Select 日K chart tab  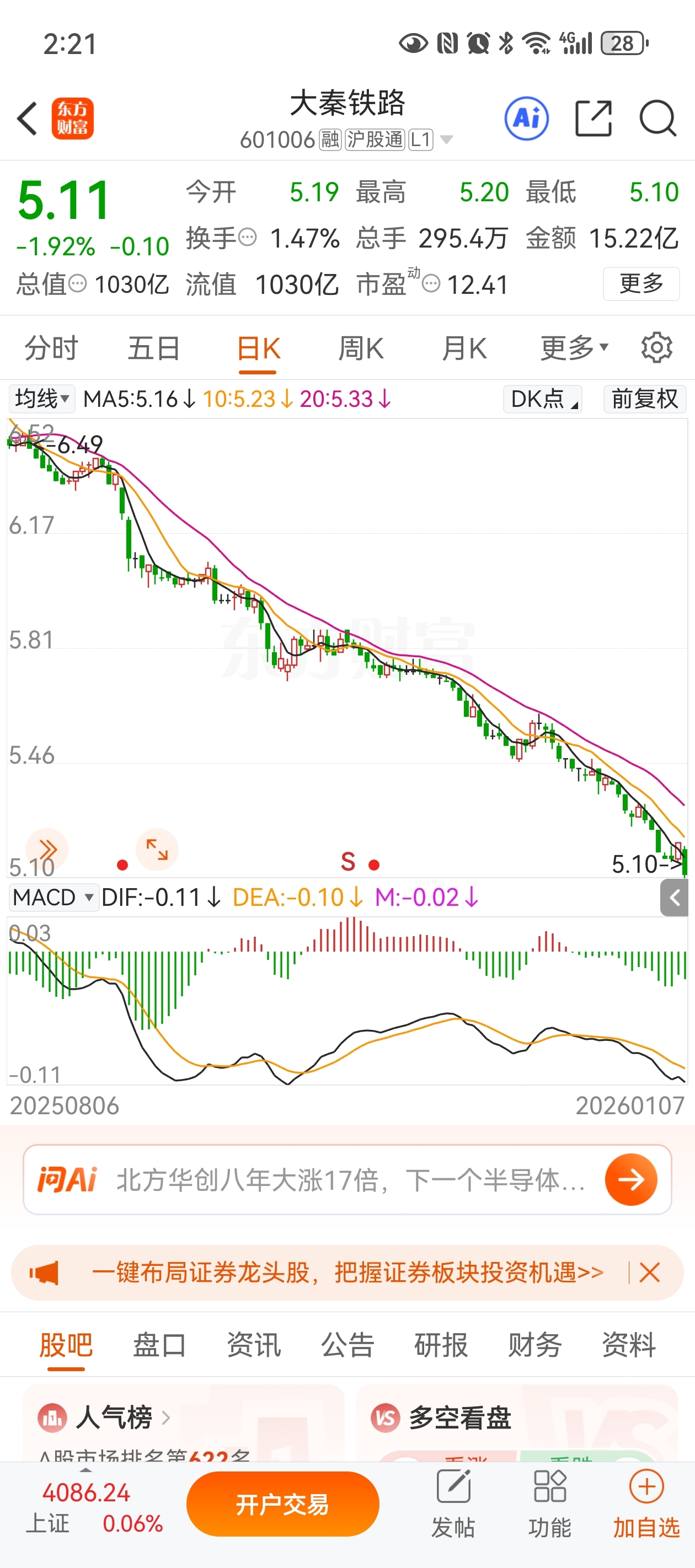(x=258, y=350)
